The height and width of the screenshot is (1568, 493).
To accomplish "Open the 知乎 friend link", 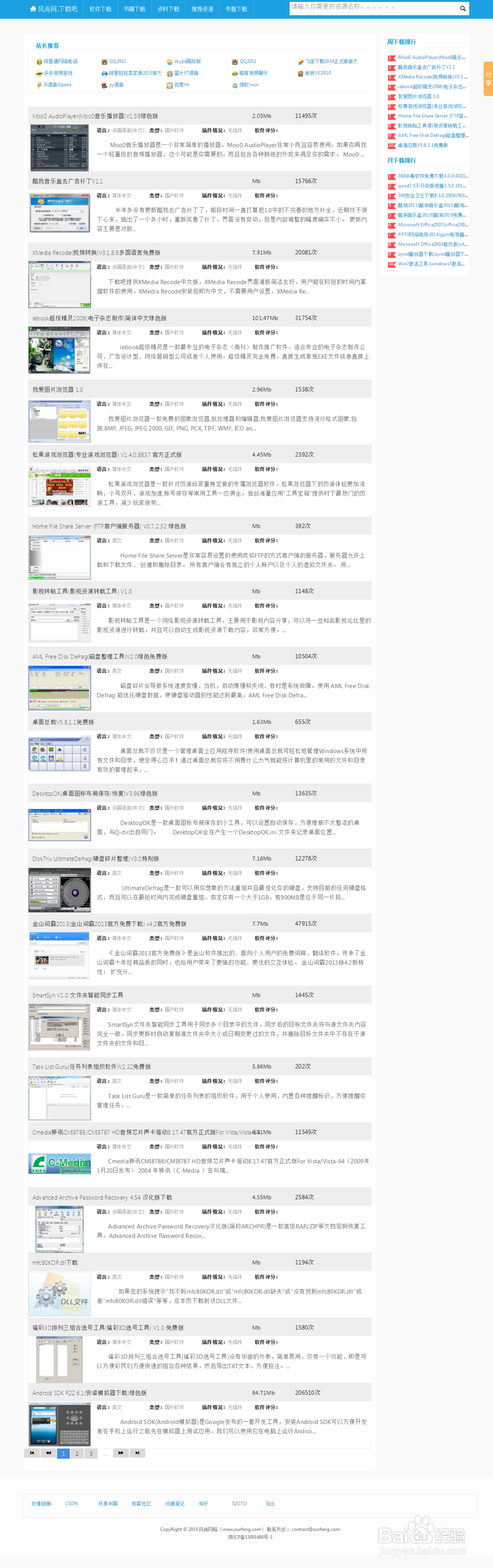I will [x=203, y=1503].
